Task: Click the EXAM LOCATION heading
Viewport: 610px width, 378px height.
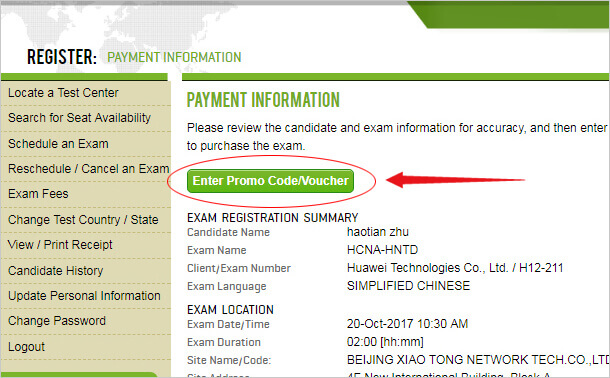Action: [x=230, y=310]
